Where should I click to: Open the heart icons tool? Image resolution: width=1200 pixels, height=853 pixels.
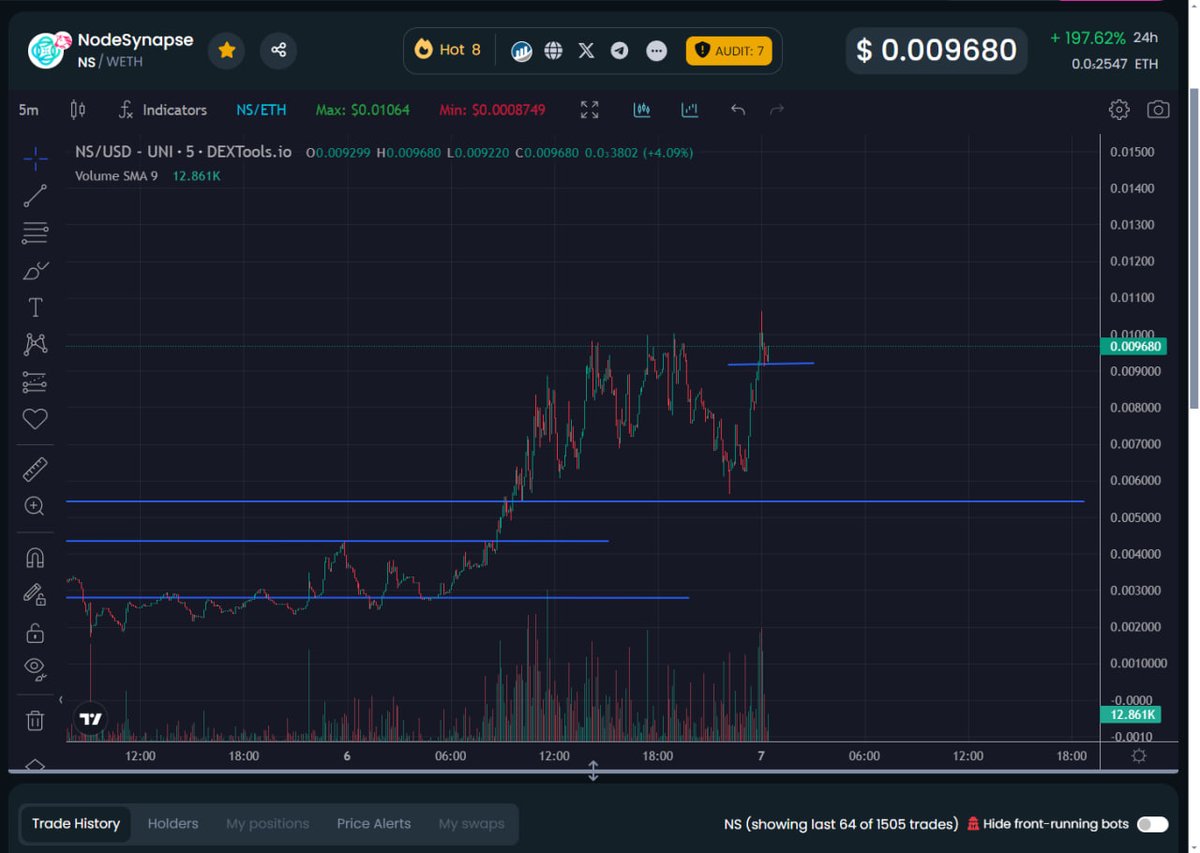[x=35, y=419]
